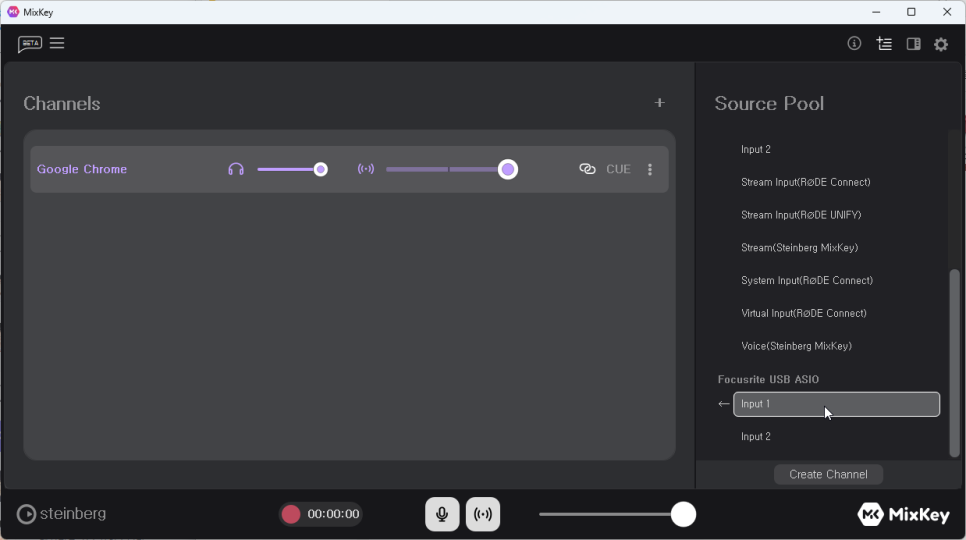The height and width of the screenshot is (540, 966).
Task: Open settings gear icon
Action: pos(941,44)
